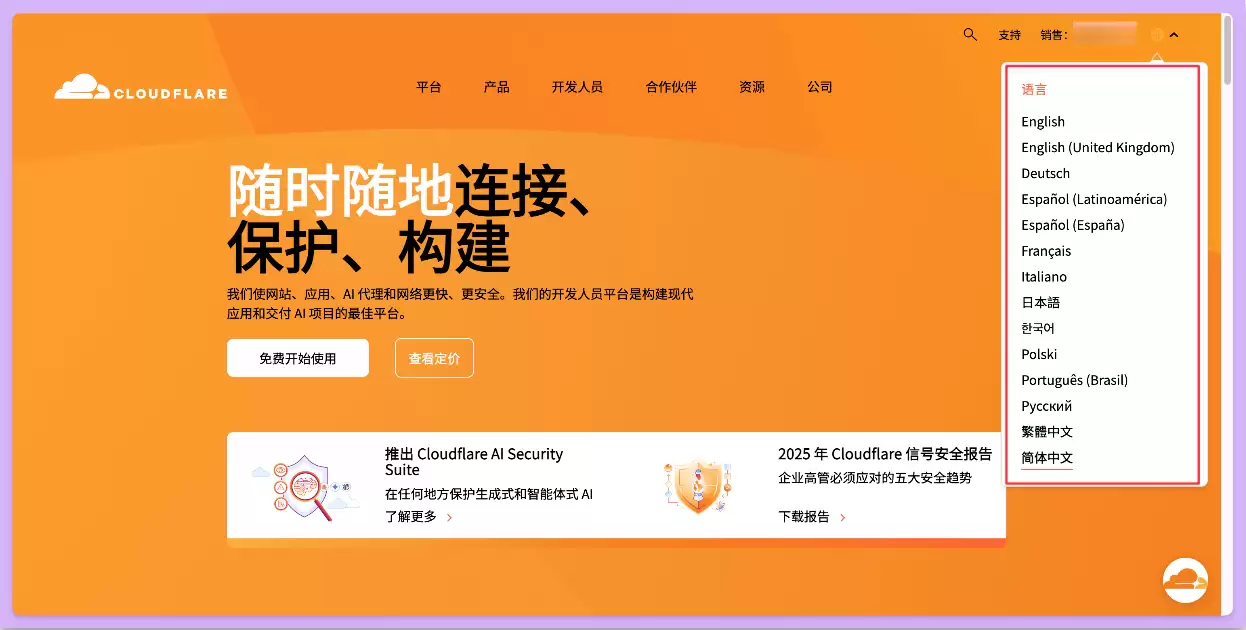
Task: Click 下载报告 link
Action: coord(804,517)
